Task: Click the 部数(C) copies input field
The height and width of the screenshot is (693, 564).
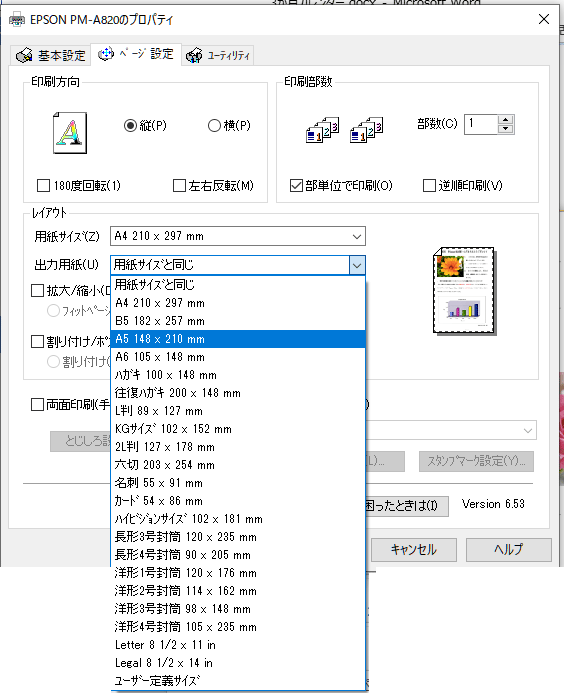Action: click(x=481, y=124)
